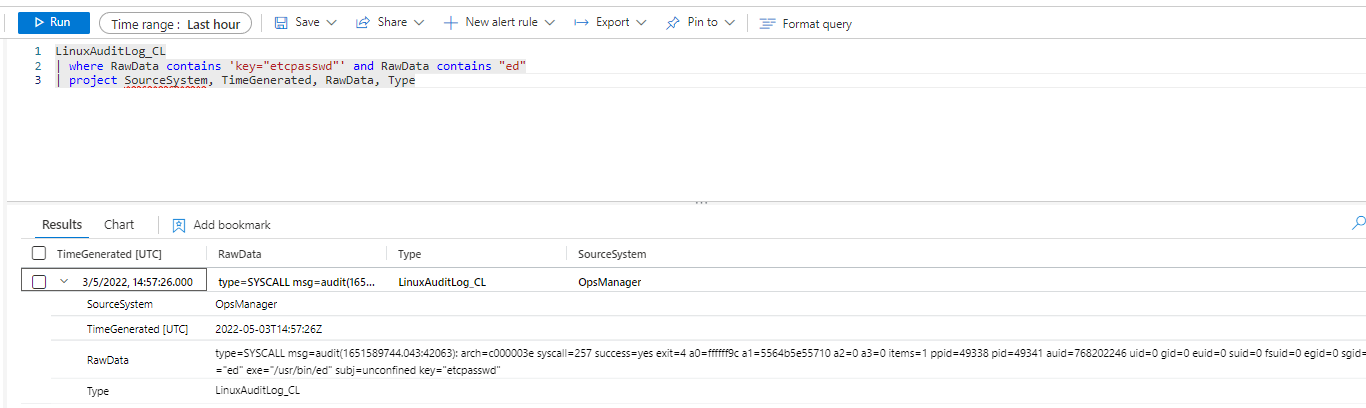The height and width of the screenshot is (408, 1366).
Task: Click the Pin to pushpin icon
Action: click(673, 22)
